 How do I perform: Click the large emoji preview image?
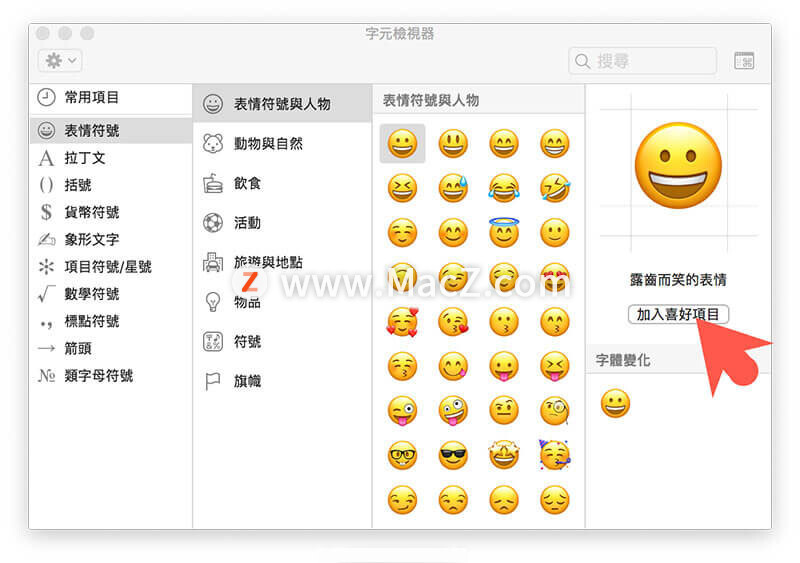coord(678,166)
